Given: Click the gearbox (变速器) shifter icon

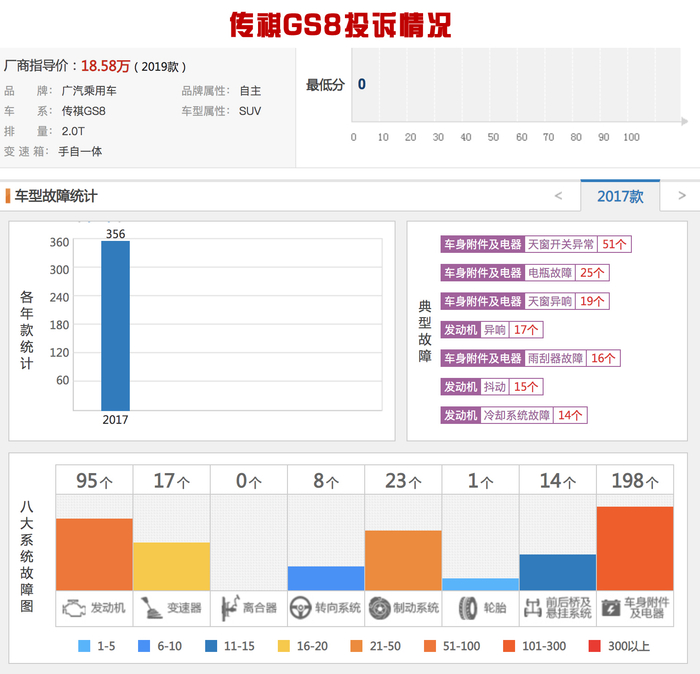Looking at the screenshot, I should coord(151,608).
